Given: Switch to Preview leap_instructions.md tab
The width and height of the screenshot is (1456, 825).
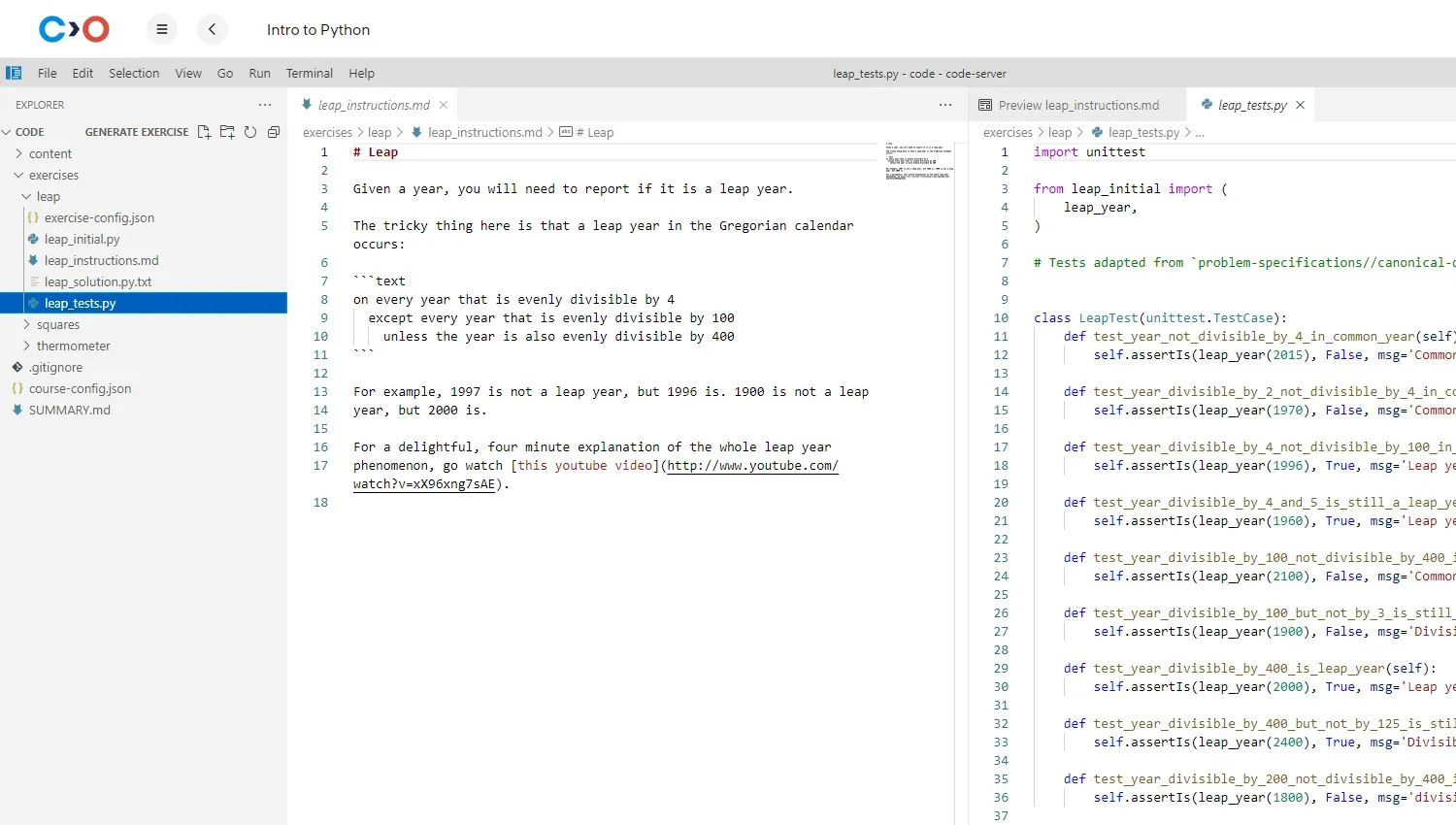Looking at the screenshot, I should pos(1078,105).
